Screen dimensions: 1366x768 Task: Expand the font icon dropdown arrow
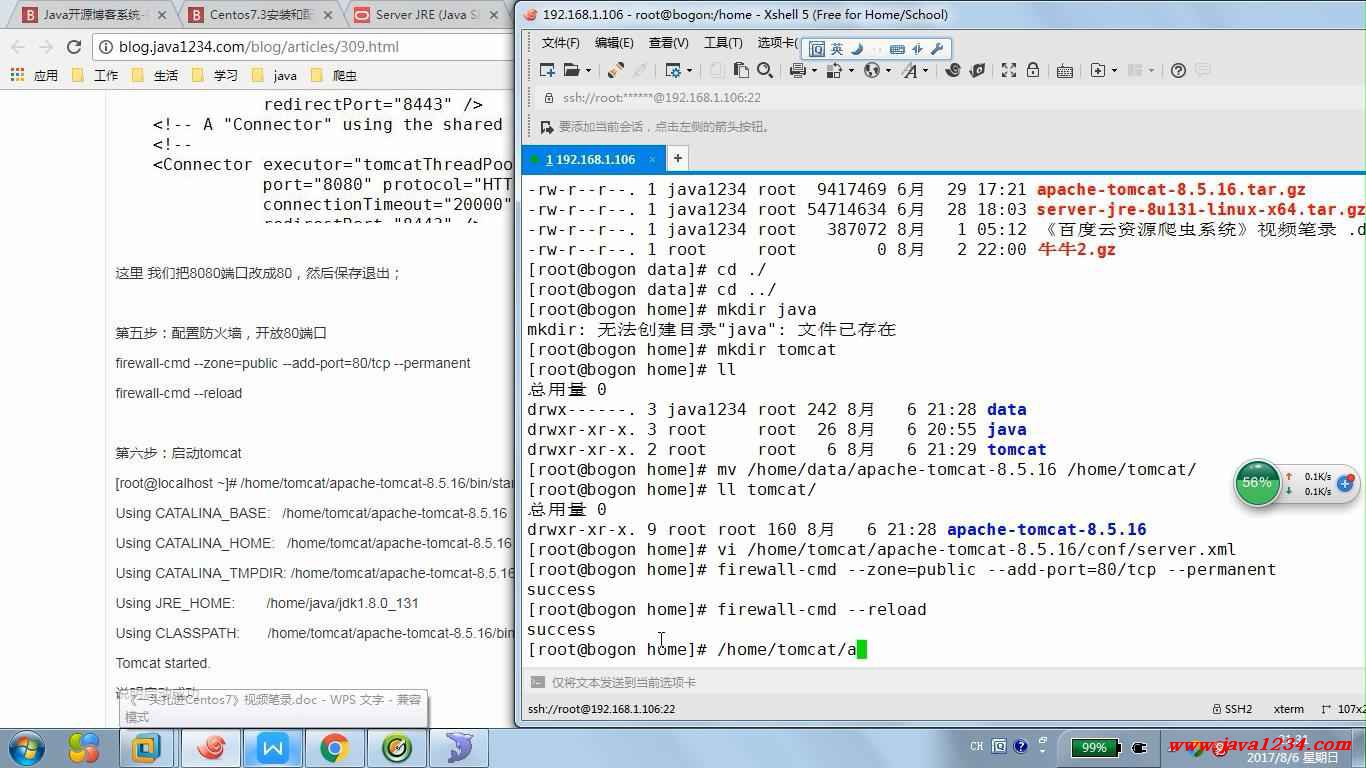click(x=925, y=70)
